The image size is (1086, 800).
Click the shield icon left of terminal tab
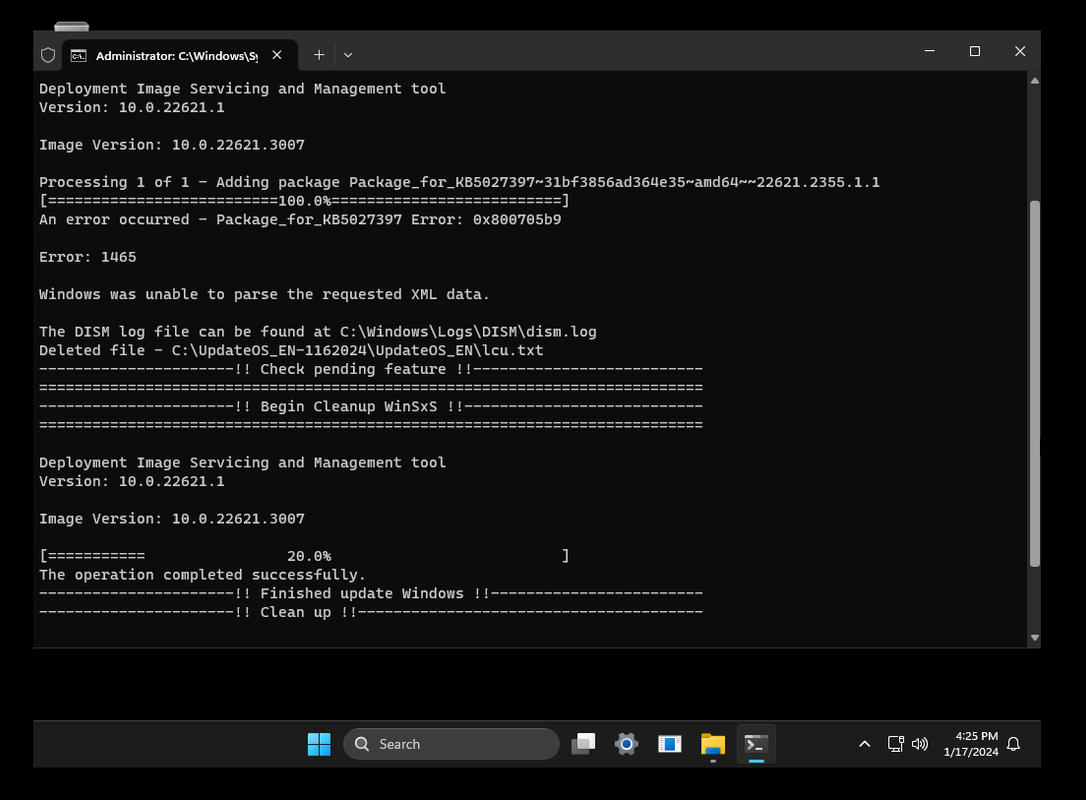click(48, 55)
